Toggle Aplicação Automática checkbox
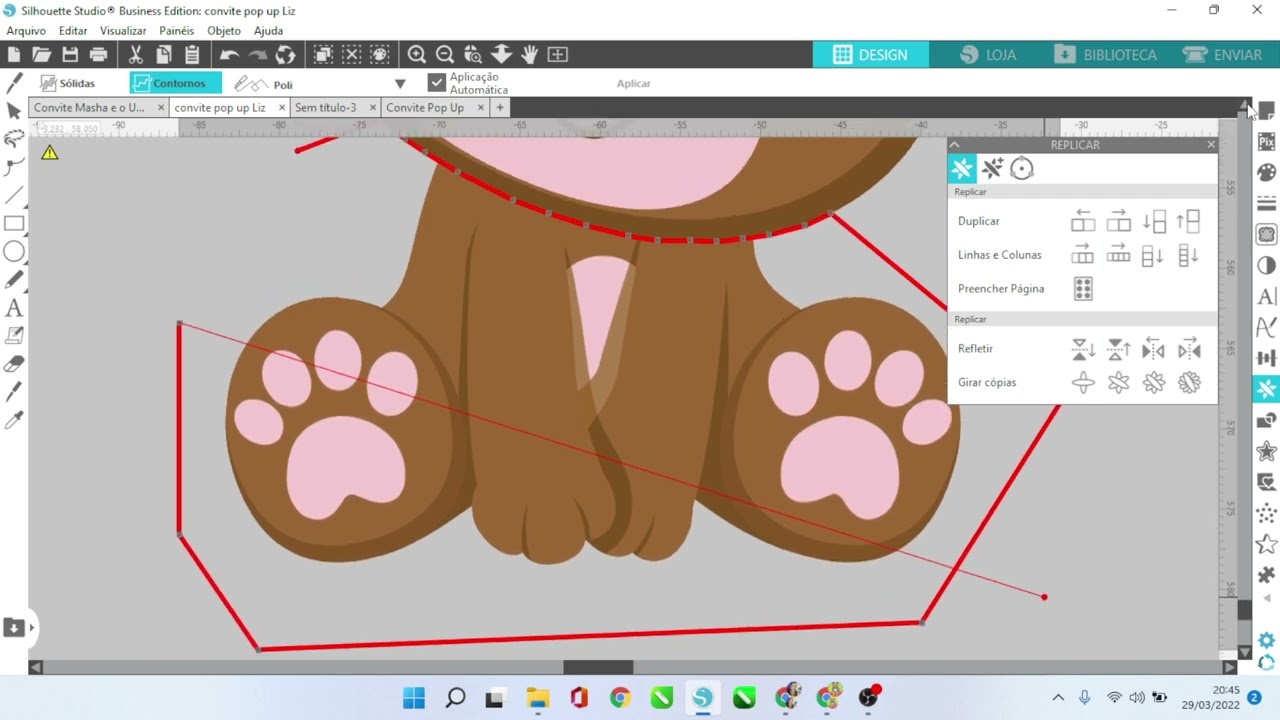 436,83
